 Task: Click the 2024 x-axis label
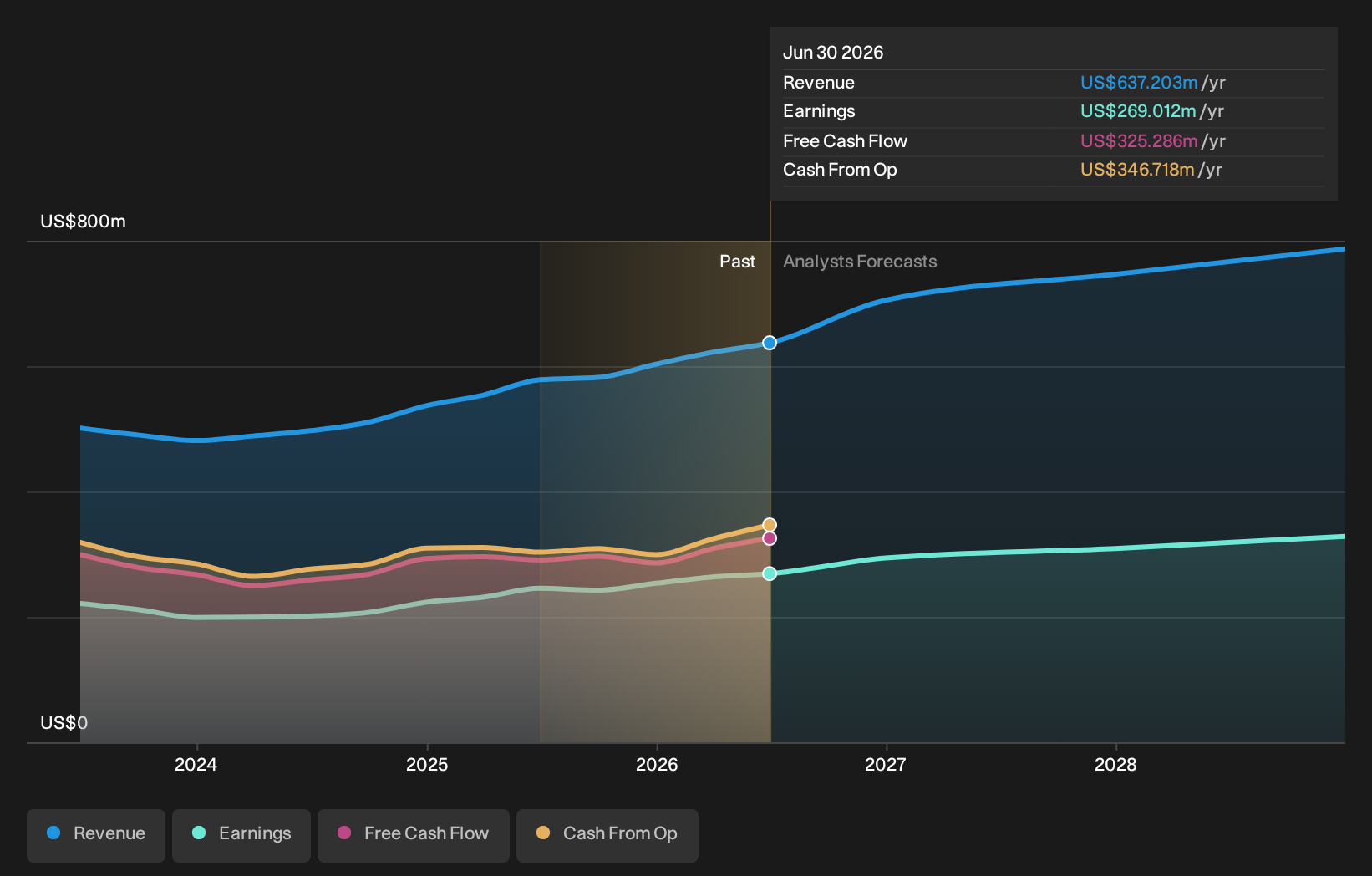coord(196,765)
